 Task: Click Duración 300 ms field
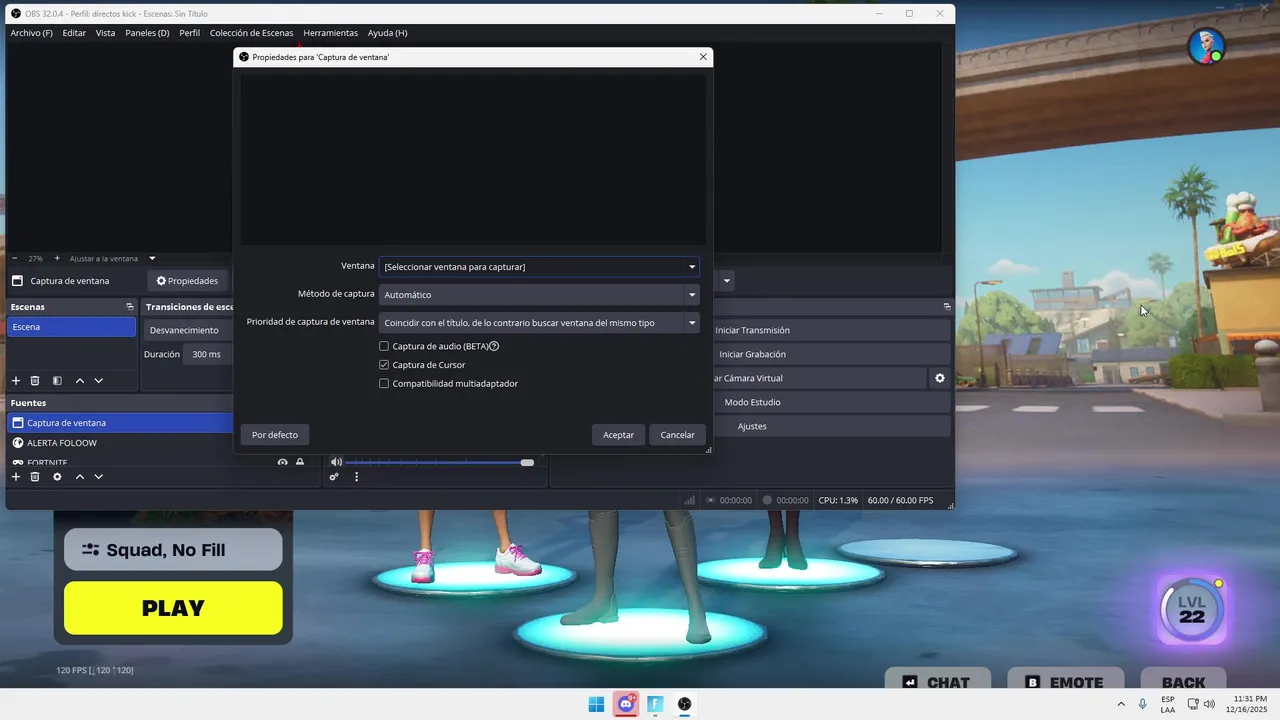click(210, 354)
